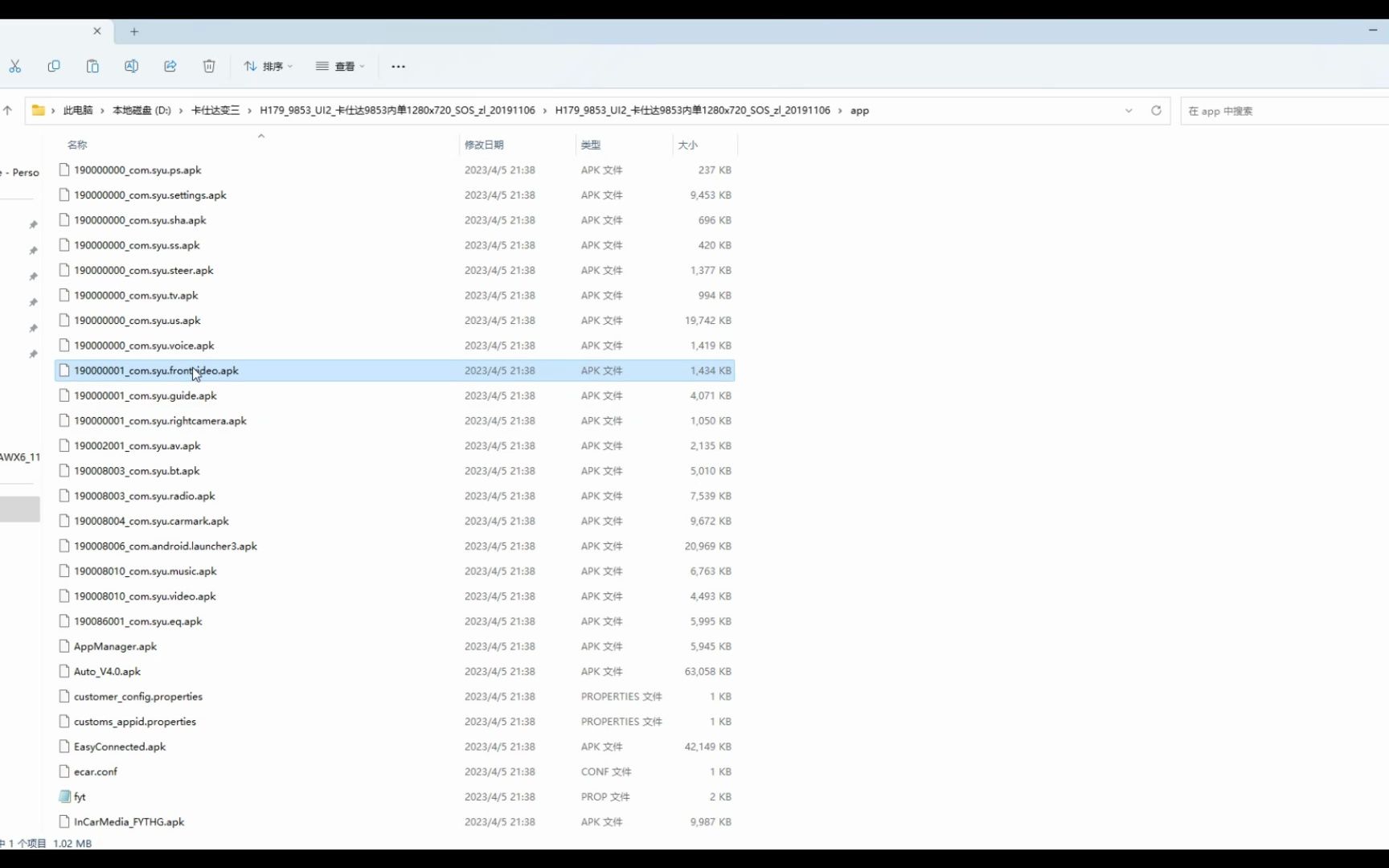The width and height of the screenshot is (1389, 868).
Task: Open a new tab with plus button
Action: pos(134,31)
